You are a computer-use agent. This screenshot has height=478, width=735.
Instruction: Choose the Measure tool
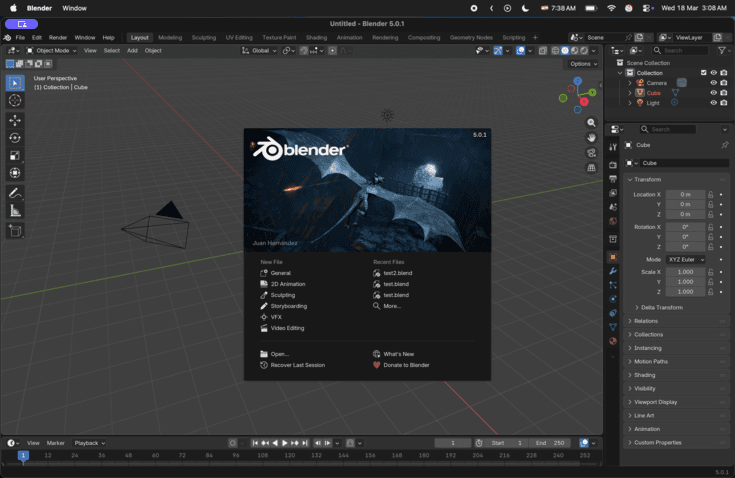(15, 211)
